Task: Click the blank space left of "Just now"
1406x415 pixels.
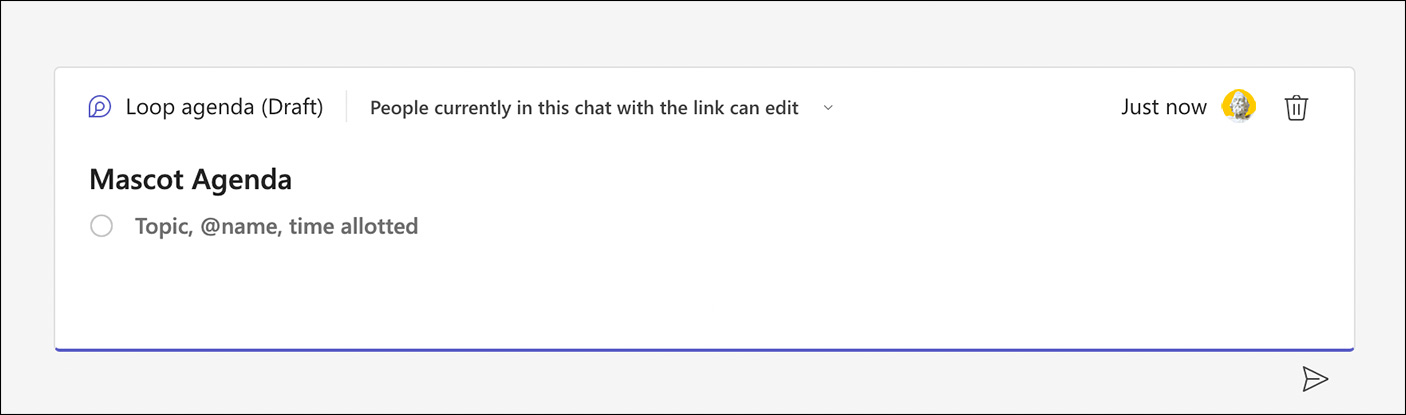Action: 980,108
